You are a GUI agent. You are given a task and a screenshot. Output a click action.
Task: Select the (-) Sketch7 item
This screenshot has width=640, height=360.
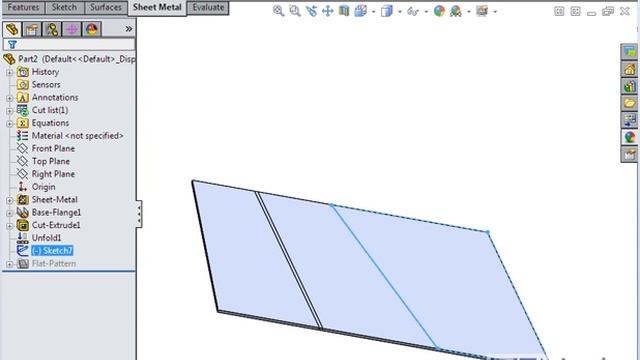pyautogui.click(x=52, y=251)
